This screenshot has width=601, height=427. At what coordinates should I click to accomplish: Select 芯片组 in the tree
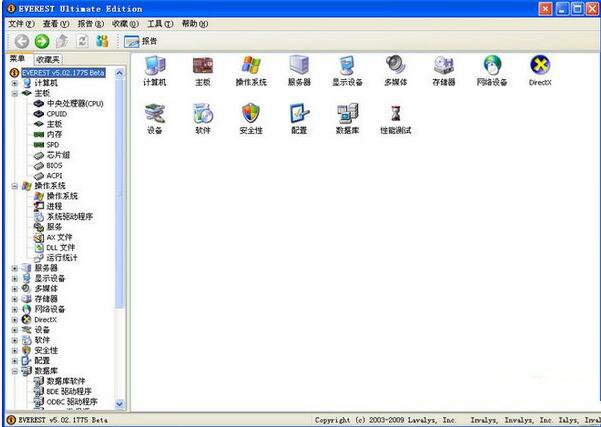(x=58, y=155)
